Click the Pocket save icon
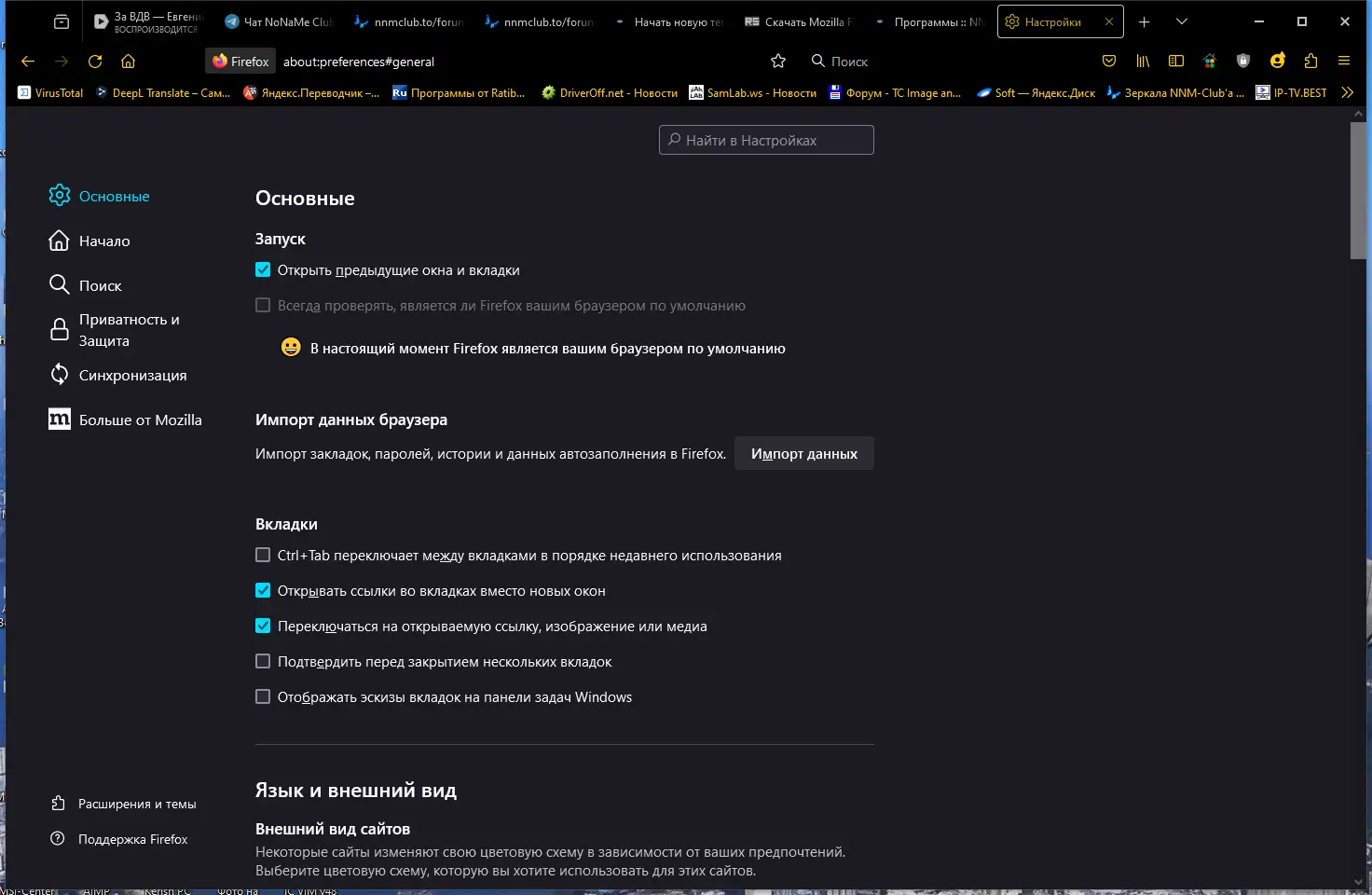Viewport: 1372px width, 895px height. tap(1109, 62)
